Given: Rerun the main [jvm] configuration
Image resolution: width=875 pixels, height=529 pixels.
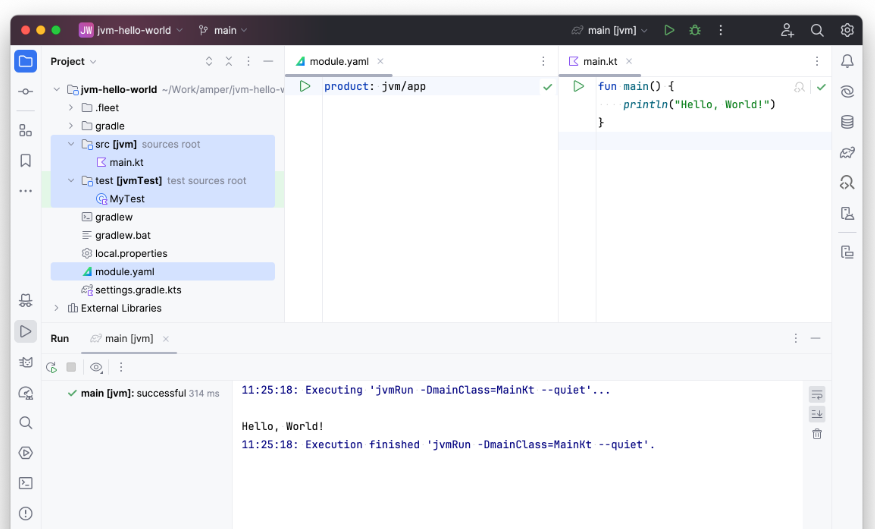Looking at the screenshot, I should [51, 367].
